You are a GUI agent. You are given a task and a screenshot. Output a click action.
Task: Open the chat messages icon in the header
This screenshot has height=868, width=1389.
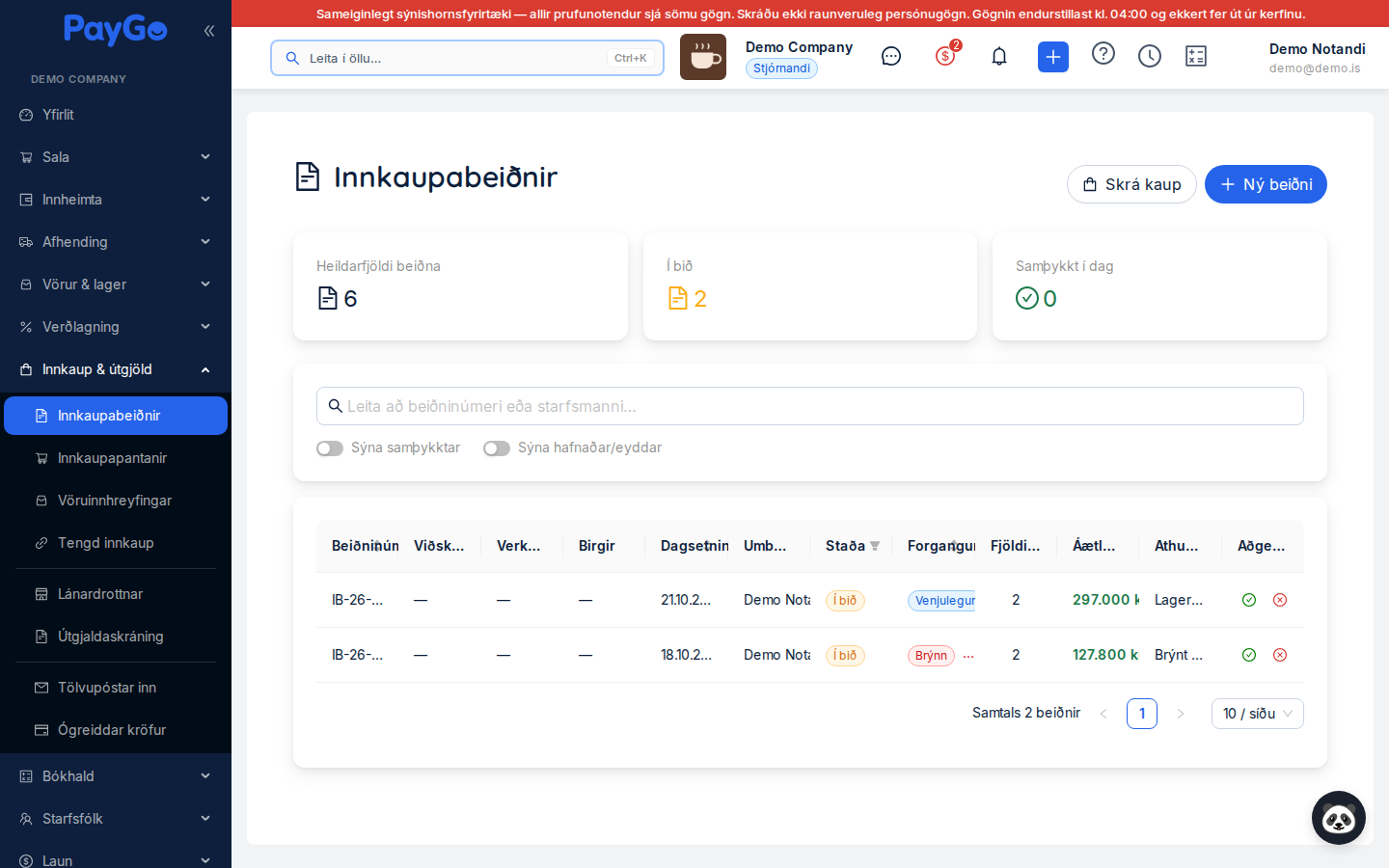tap(891, 57)
